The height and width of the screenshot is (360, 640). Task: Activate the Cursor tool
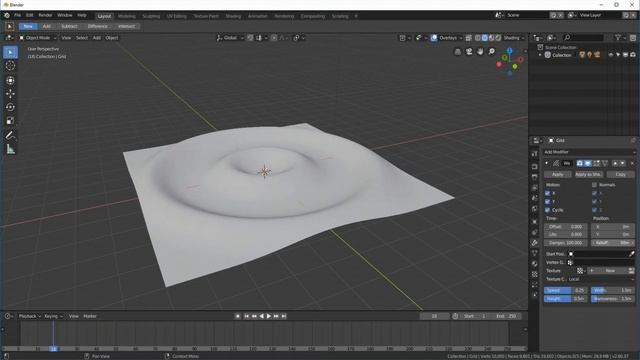pyautogui.click(x=11, y=66)
